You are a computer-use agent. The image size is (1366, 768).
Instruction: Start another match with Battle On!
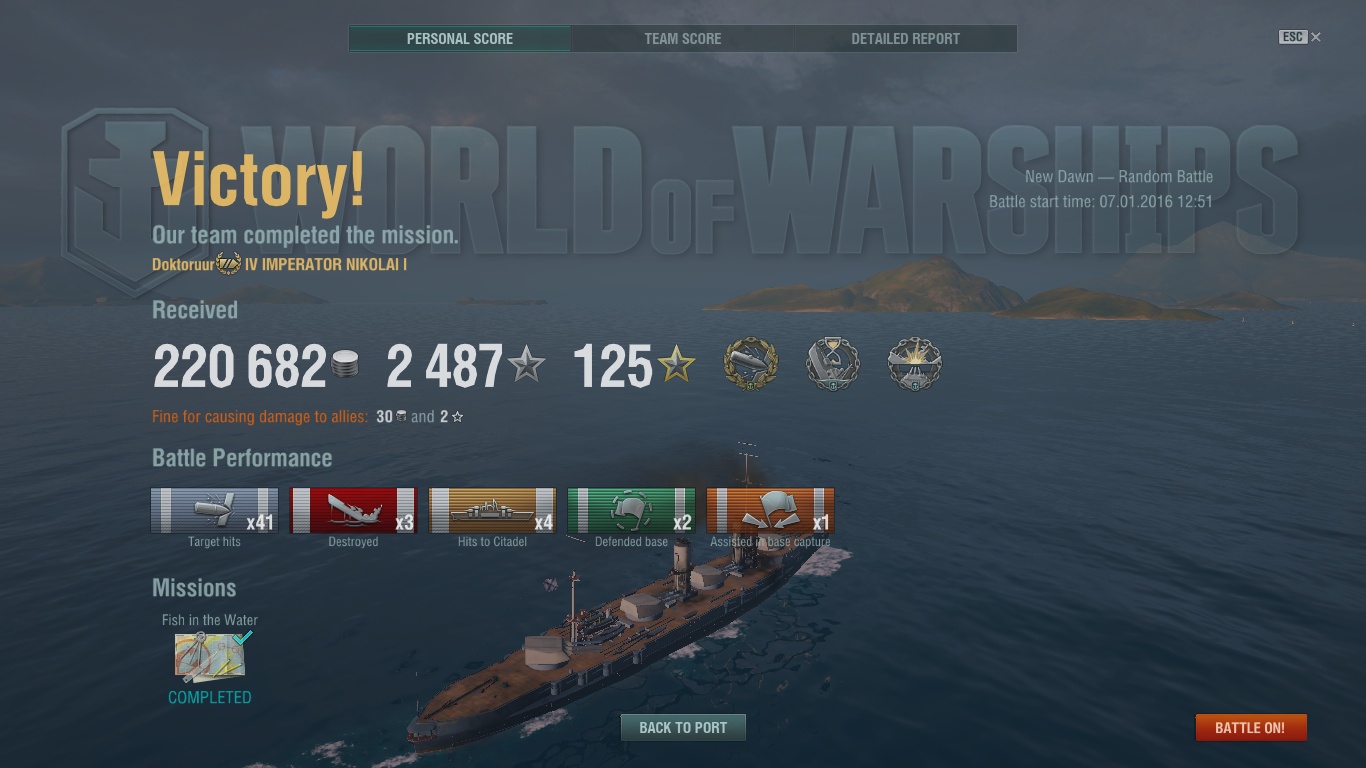coord(1250,727)
